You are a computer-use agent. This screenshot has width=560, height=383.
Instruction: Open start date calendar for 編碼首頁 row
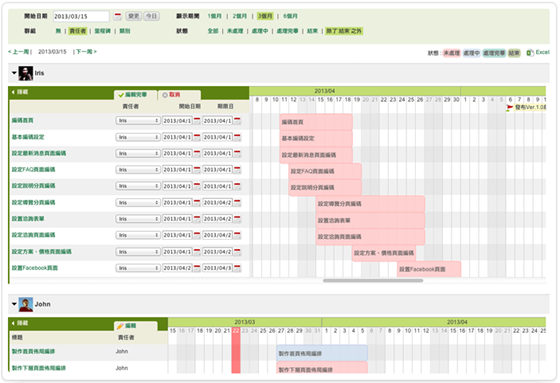[x=197, y=121]
